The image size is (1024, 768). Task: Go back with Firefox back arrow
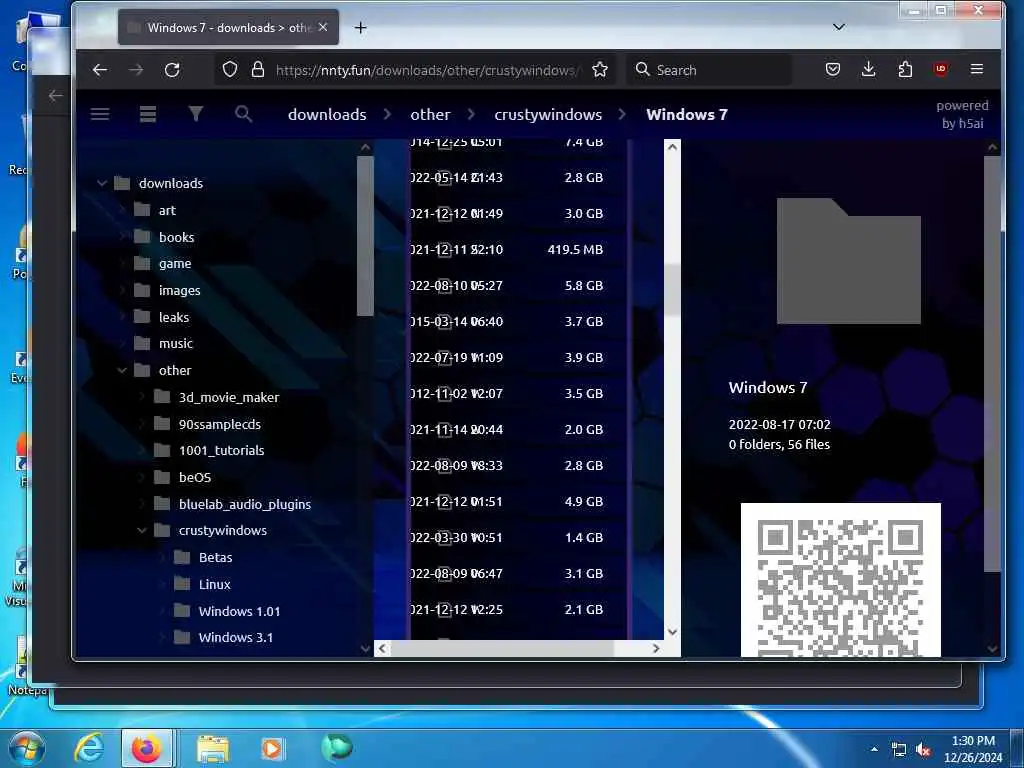100,70
